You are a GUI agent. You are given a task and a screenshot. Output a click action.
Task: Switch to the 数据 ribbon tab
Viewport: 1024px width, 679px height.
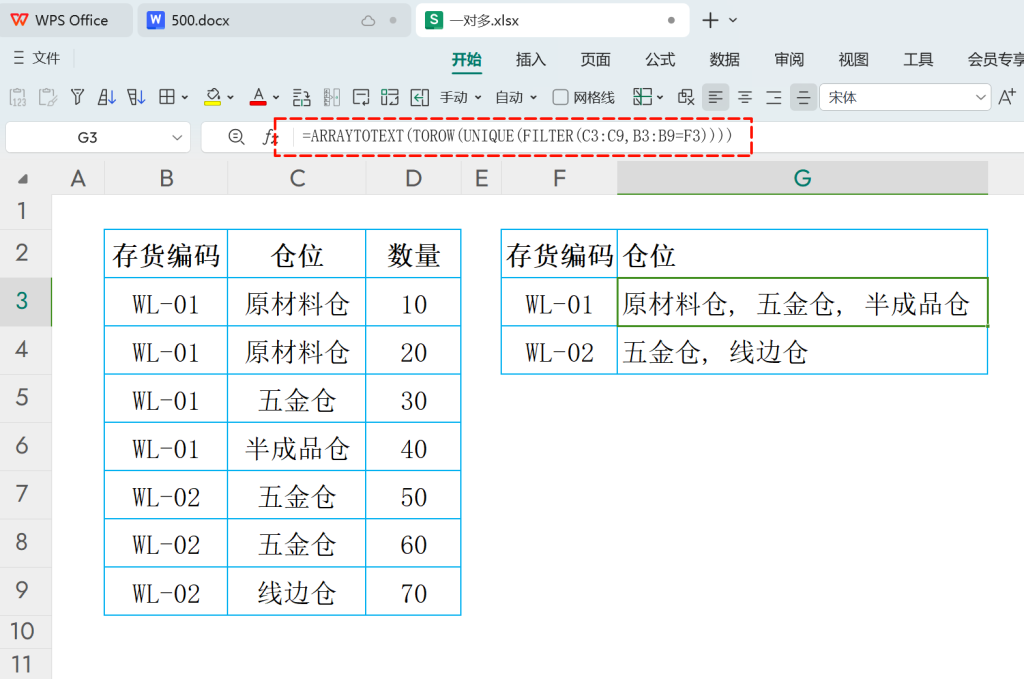725,59
